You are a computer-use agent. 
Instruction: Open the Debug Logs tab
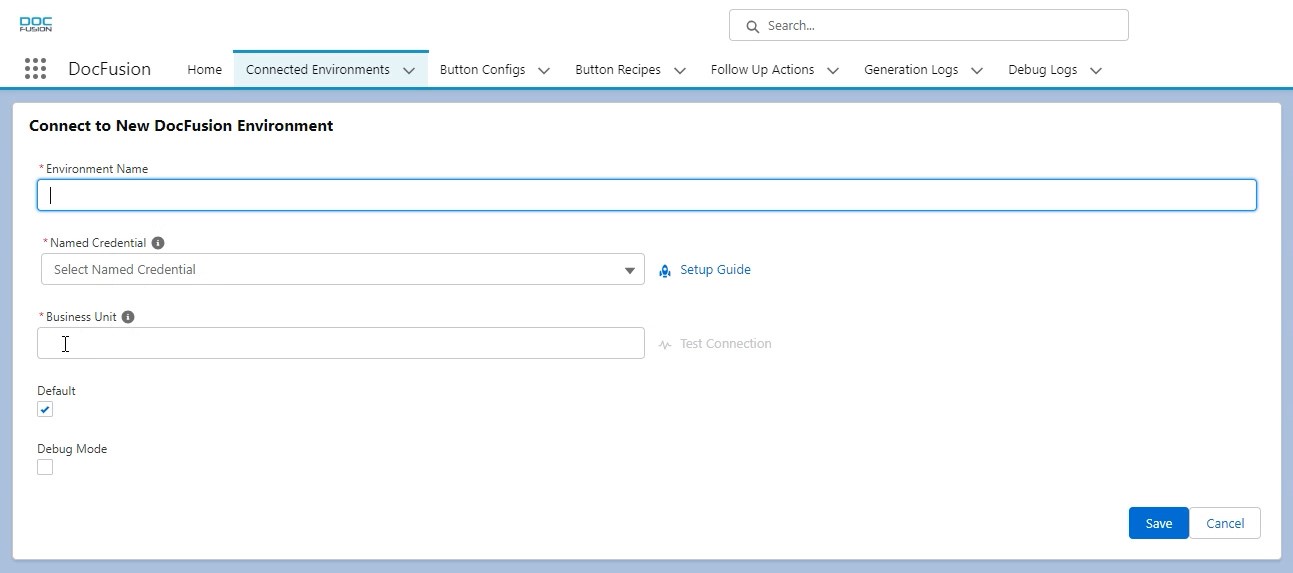pos(1043,70)
